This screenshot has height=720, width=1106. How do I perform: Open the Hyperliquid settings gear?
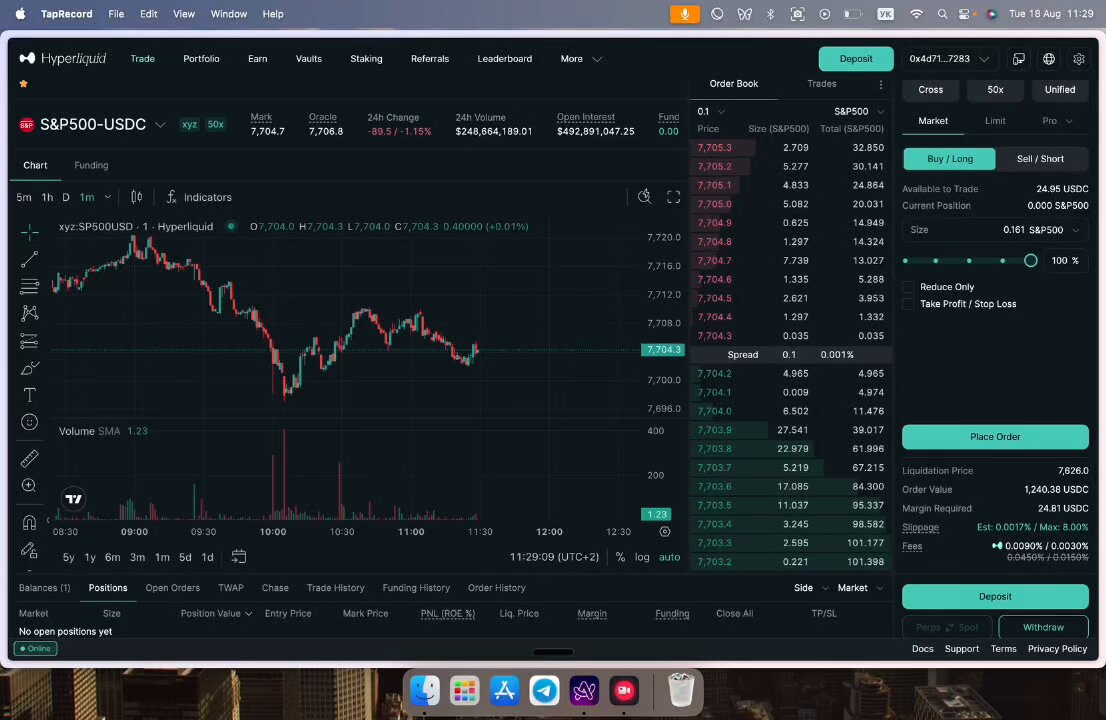[1078, 59]
